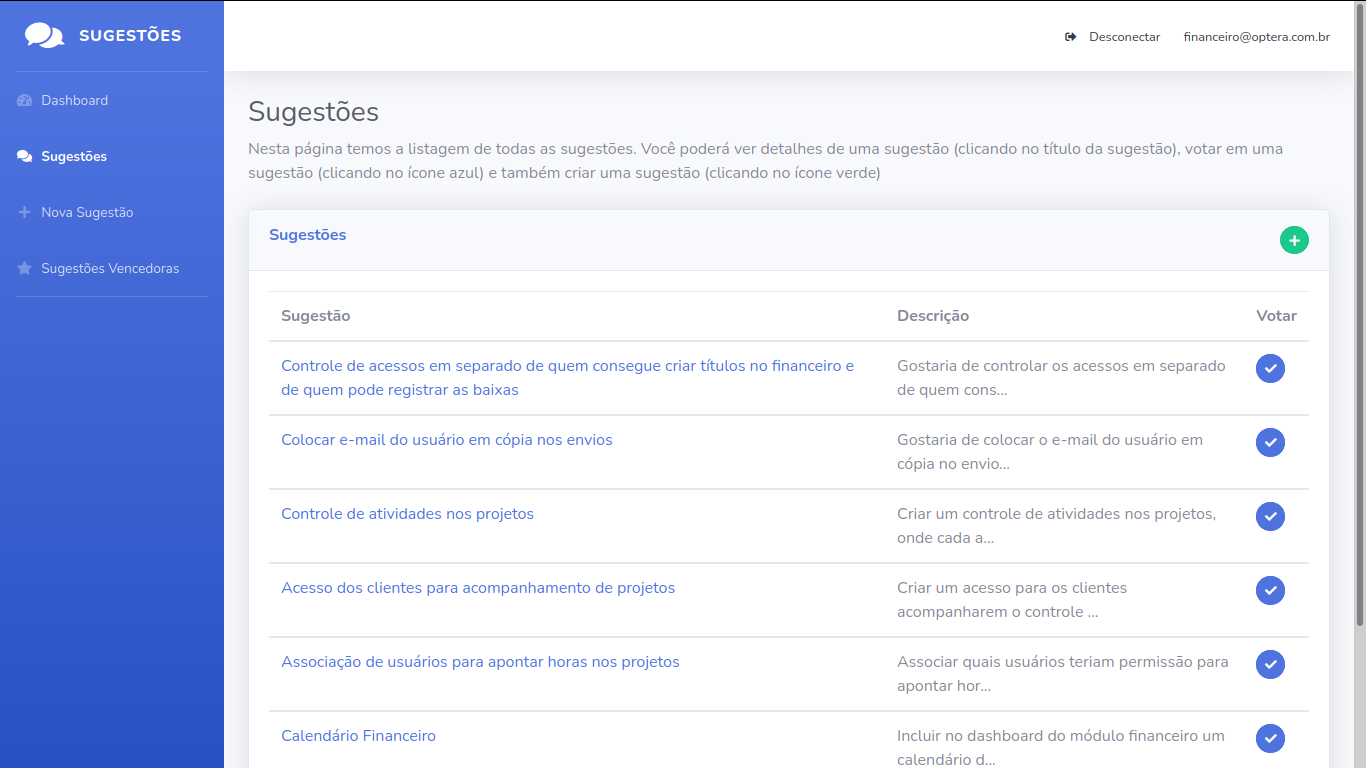Screen dimensions: 1366x768
Task: Open 'Acesso dos clientes para acompanhamento' link
Action: click(x=478, y=588)
